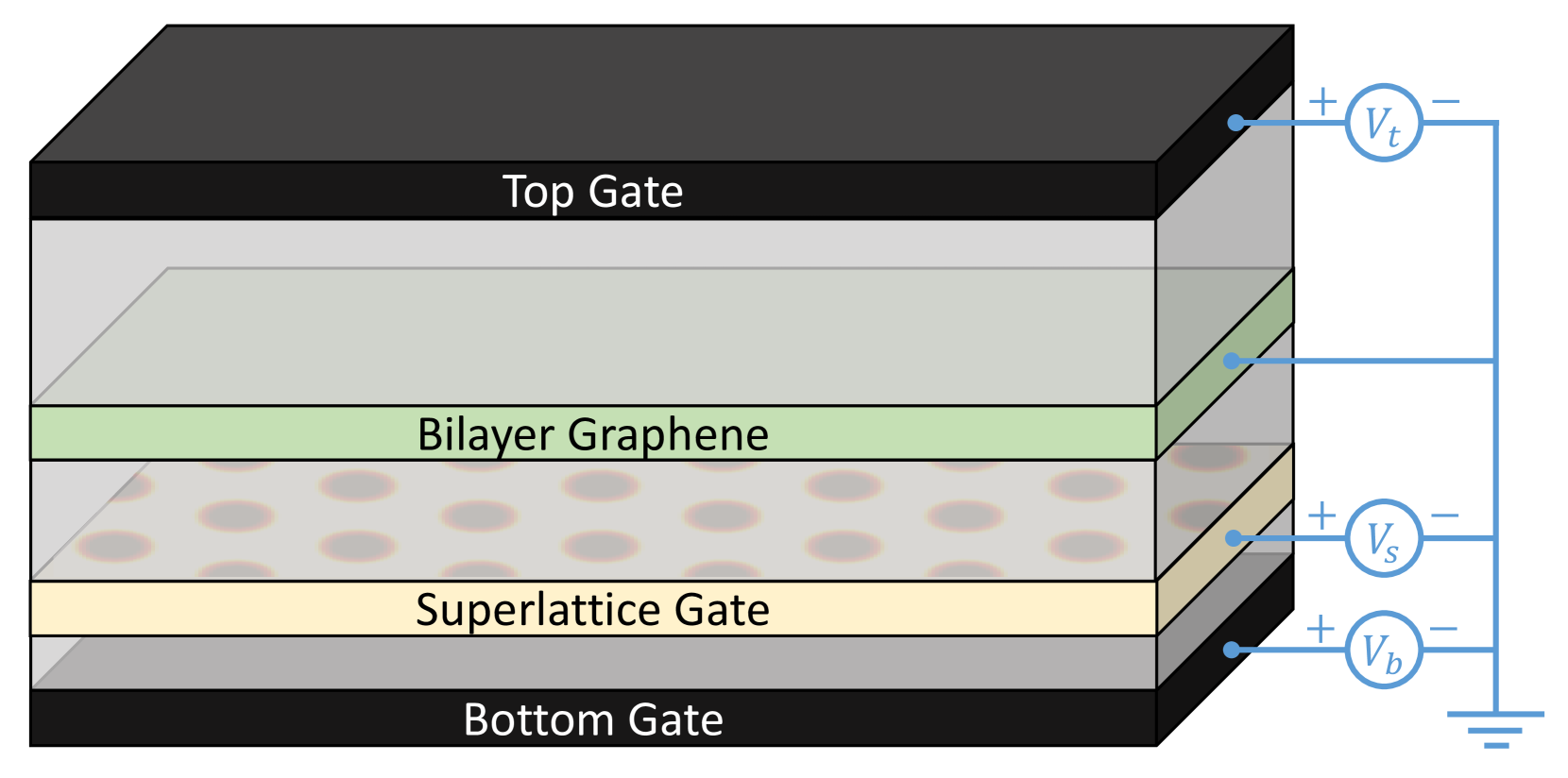Select the contact dot on bottom gate
This screenshot has width=1568, height=778.
[x=1232, y=650]
